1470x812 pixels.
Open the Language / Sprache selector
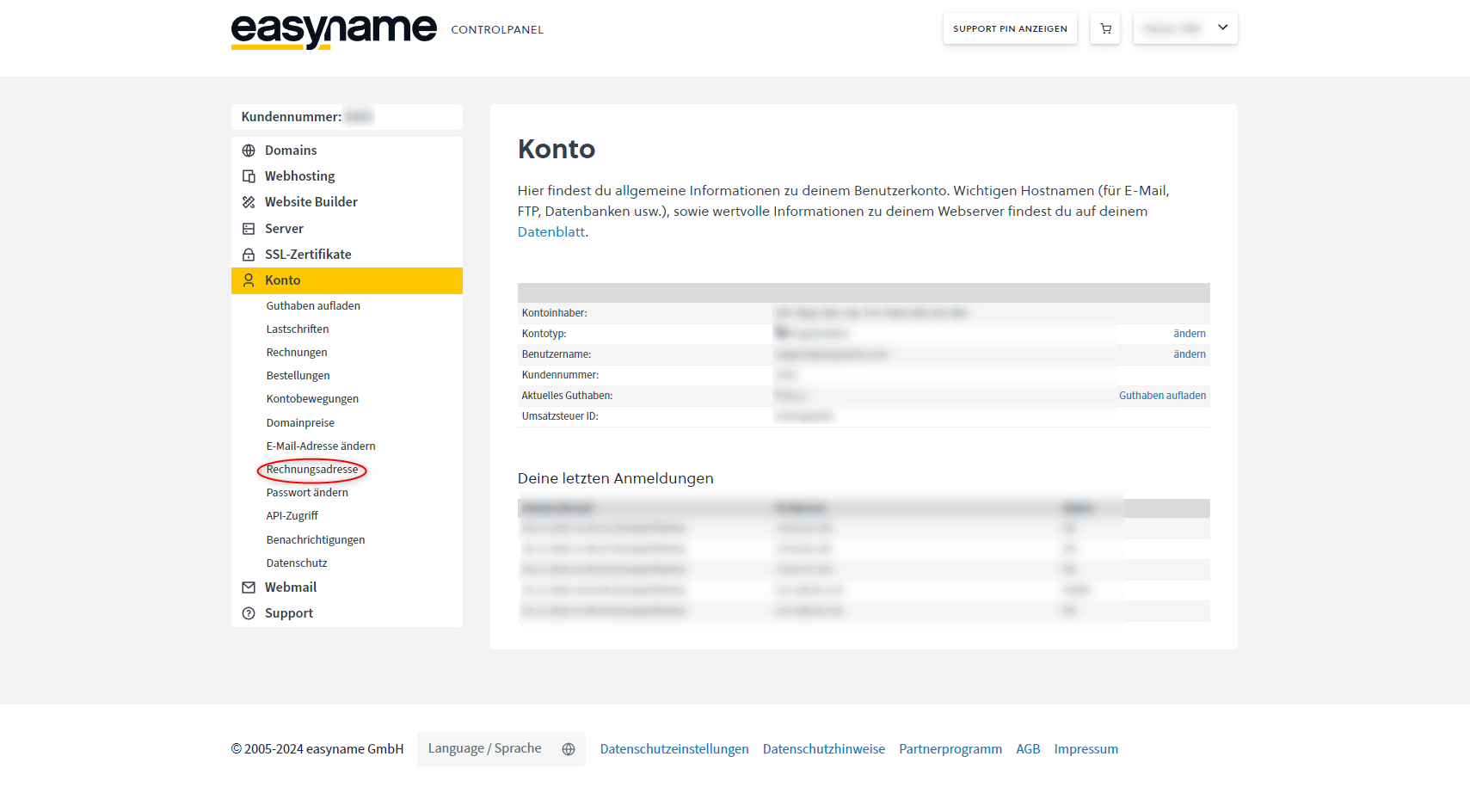(501, 749)
